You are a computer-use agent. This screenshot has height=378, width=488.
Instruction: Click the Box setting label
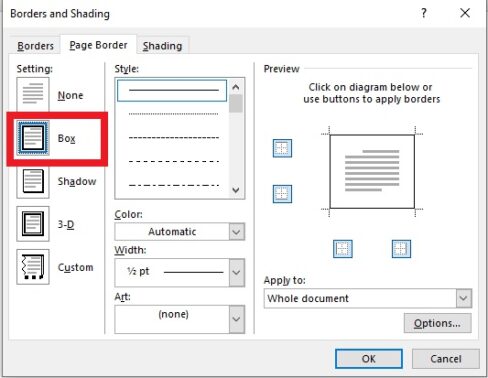coord(66,138)
